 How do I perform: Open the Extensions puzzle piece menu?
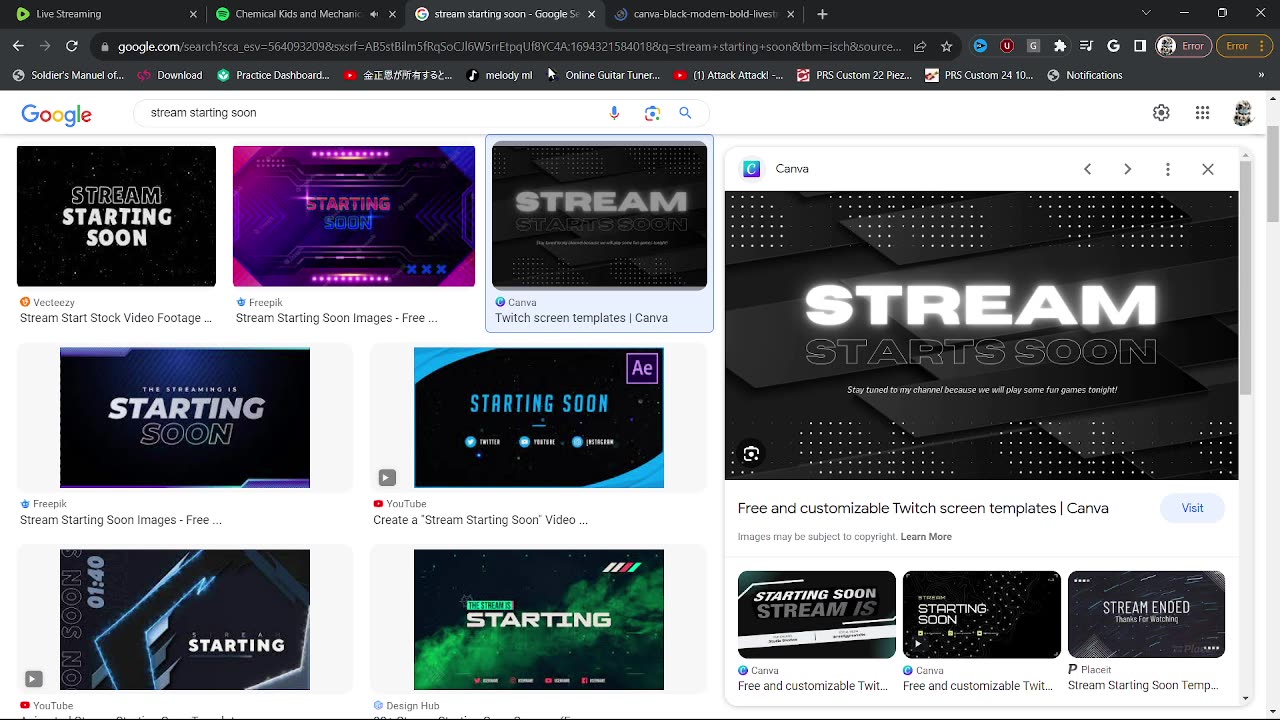point(1060,46)
